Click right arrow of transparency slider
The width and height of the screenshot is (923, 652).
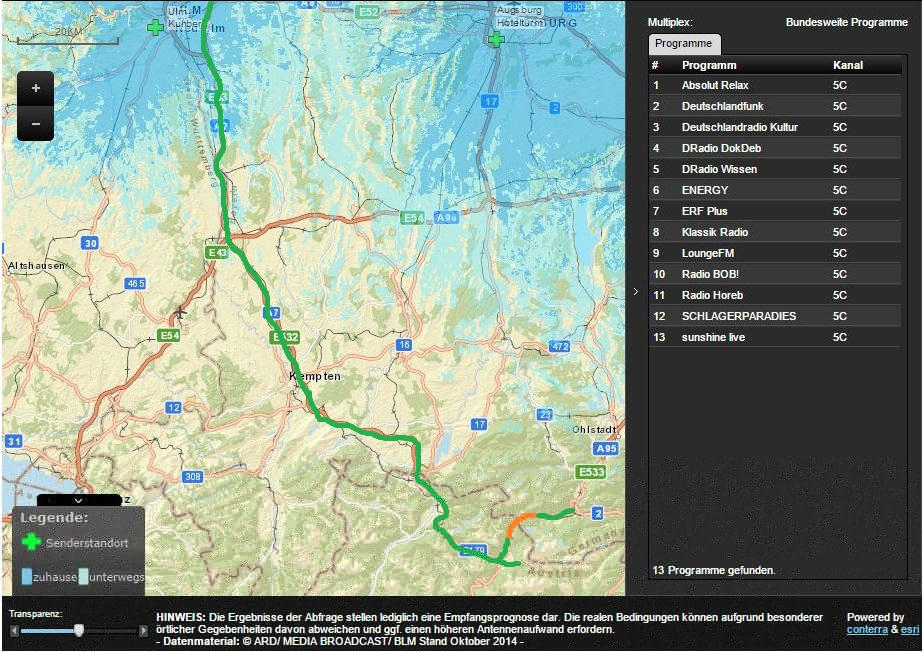(x=143, y=631)
